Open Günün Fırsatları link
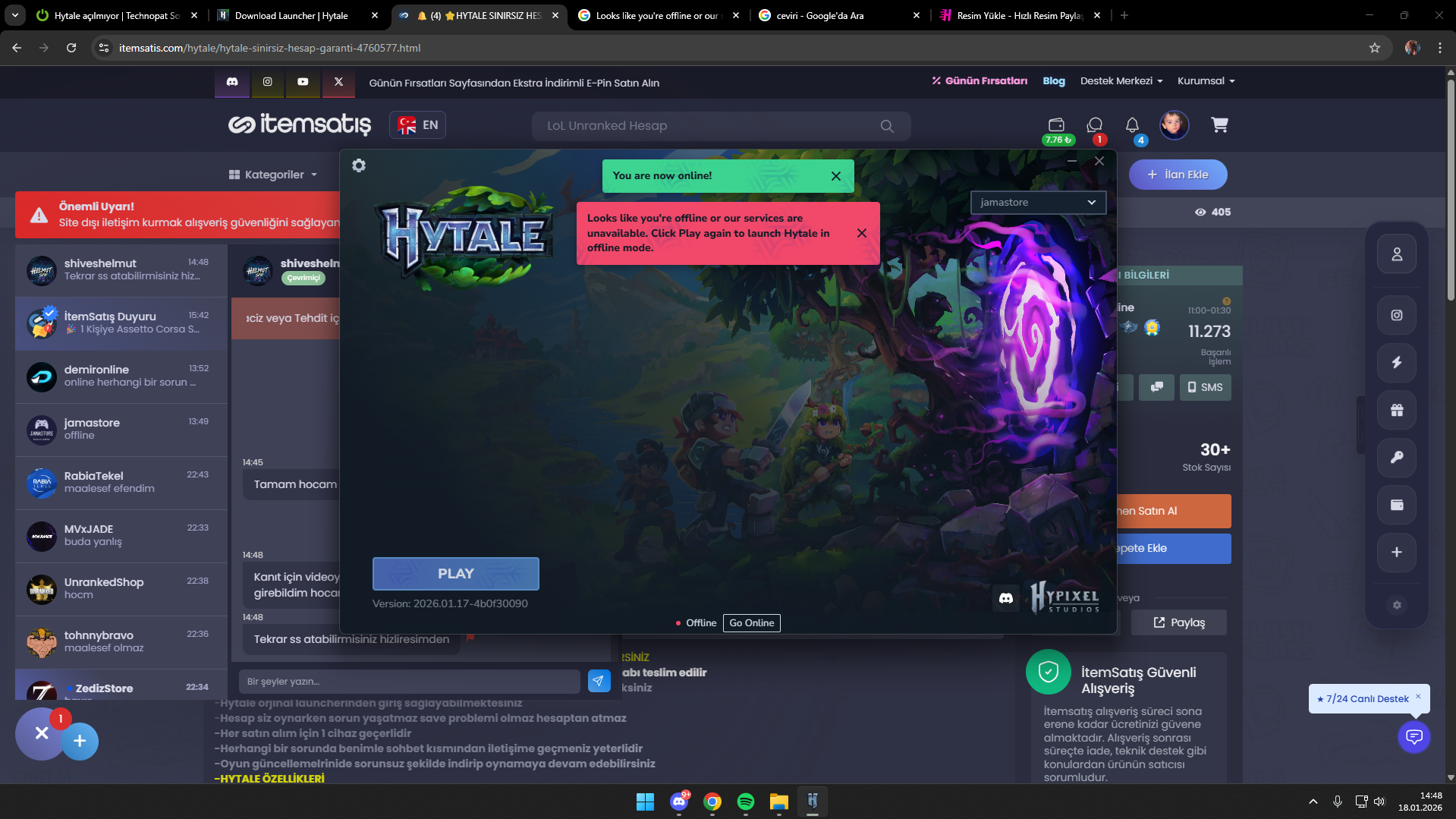This screenshot has width=1456, height=819. pyautogui.click(x=980, y=81)
